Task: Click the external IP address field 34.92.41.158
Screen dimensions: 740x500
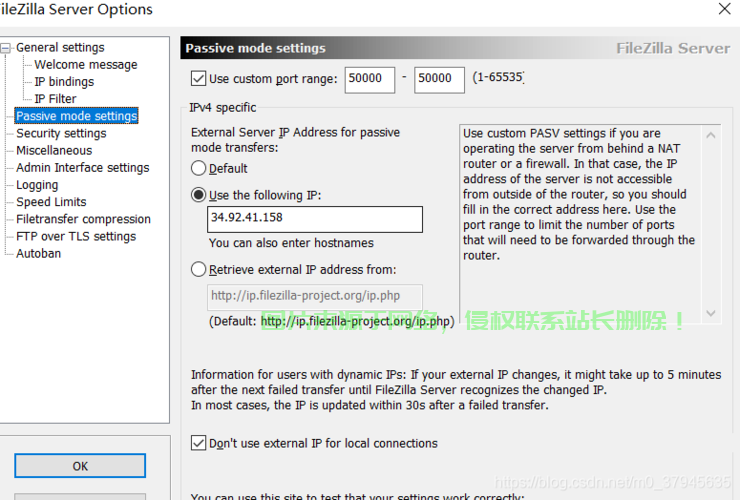Action: [x=315, y=219]
